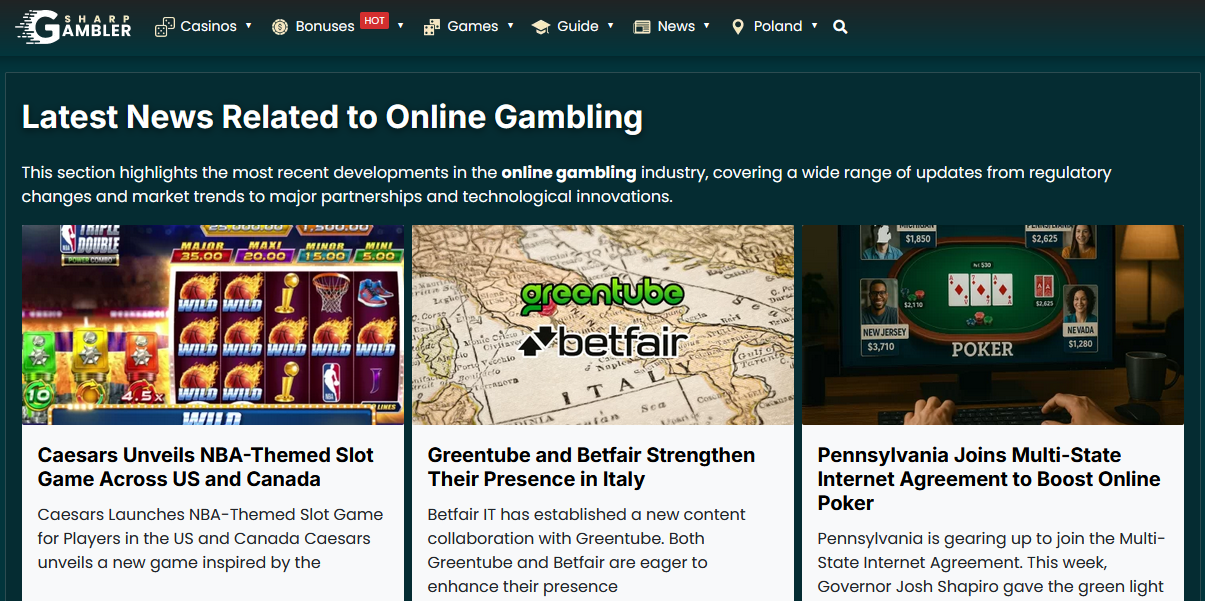Click the online poker table thumbnail
The height and width of the screenshot is (601, 1205).
coord(993,325)
